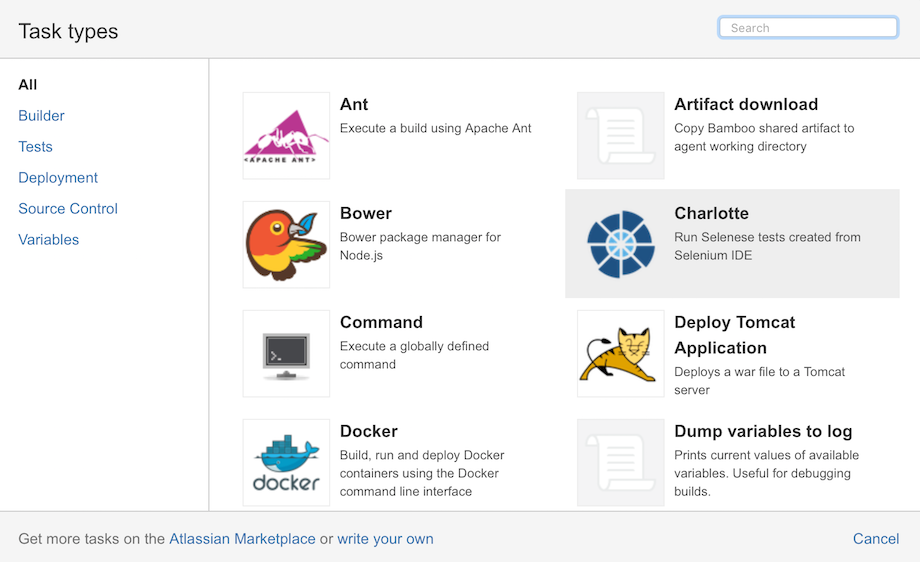The width and height of the screenshot is (920, 562).
Task: Click 'Execute a globally defined command' text
Action: 414,356
